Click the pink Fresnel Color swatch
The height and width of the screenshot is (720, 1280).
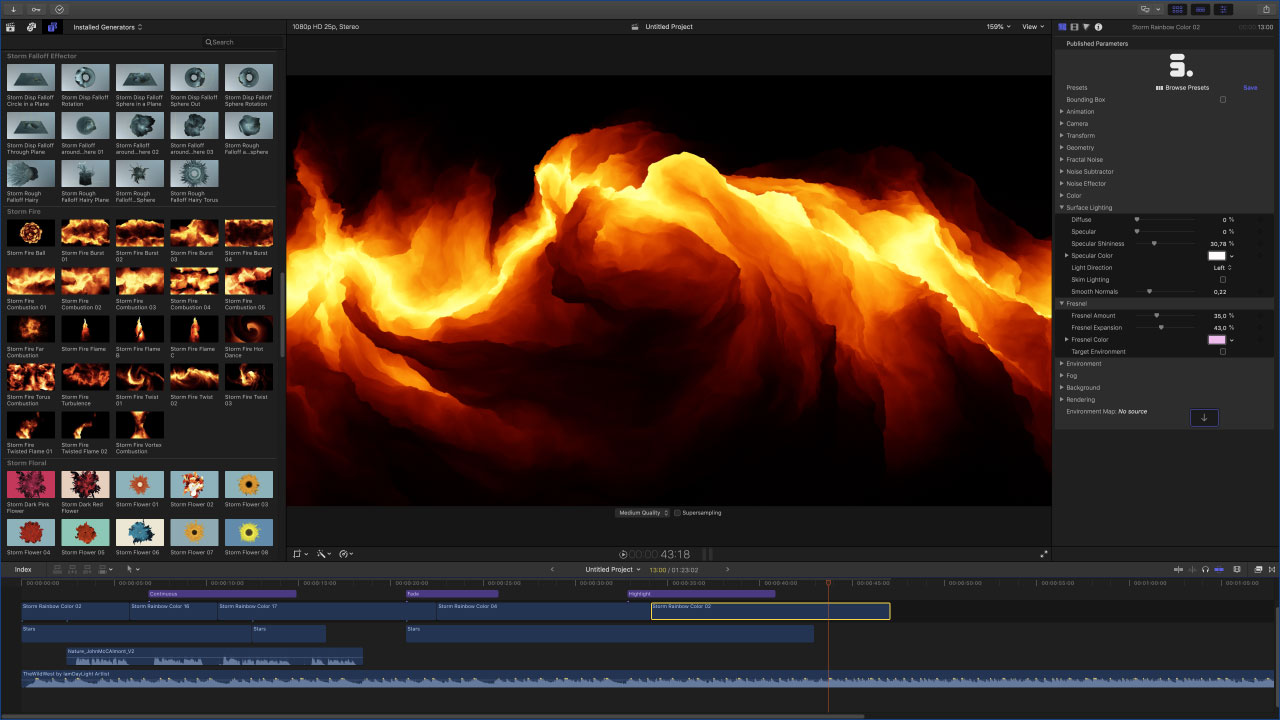pyautogui.click(x=1217, y=340)
